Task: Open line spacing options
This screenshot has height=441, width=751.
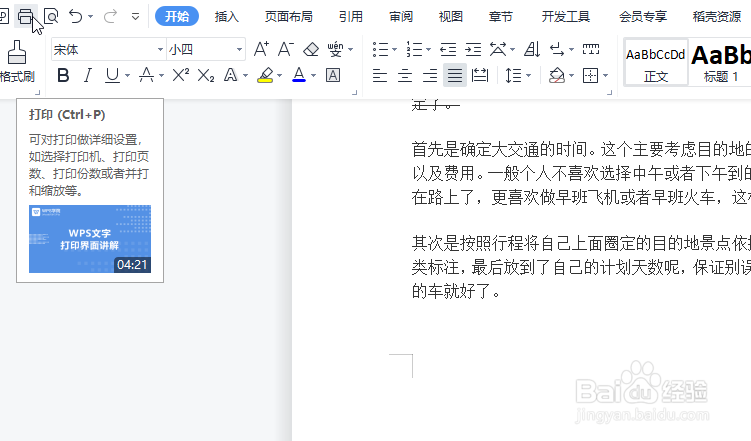Action: click(513, 75)
